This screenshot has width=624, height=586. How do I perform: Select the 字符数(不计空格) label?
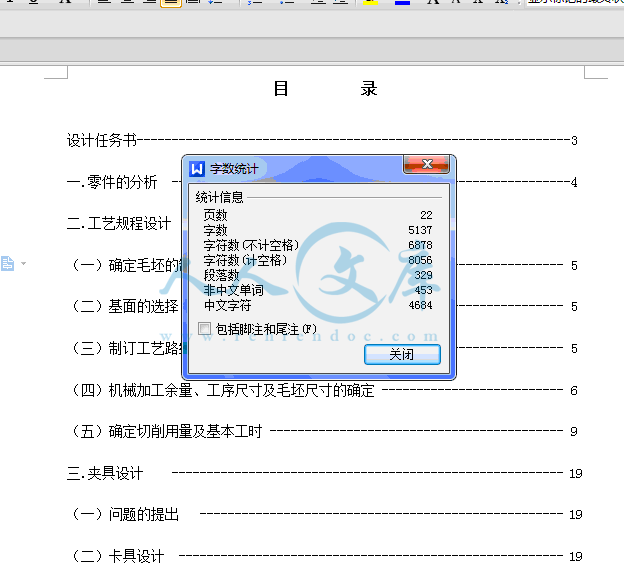tap(251, 245)
